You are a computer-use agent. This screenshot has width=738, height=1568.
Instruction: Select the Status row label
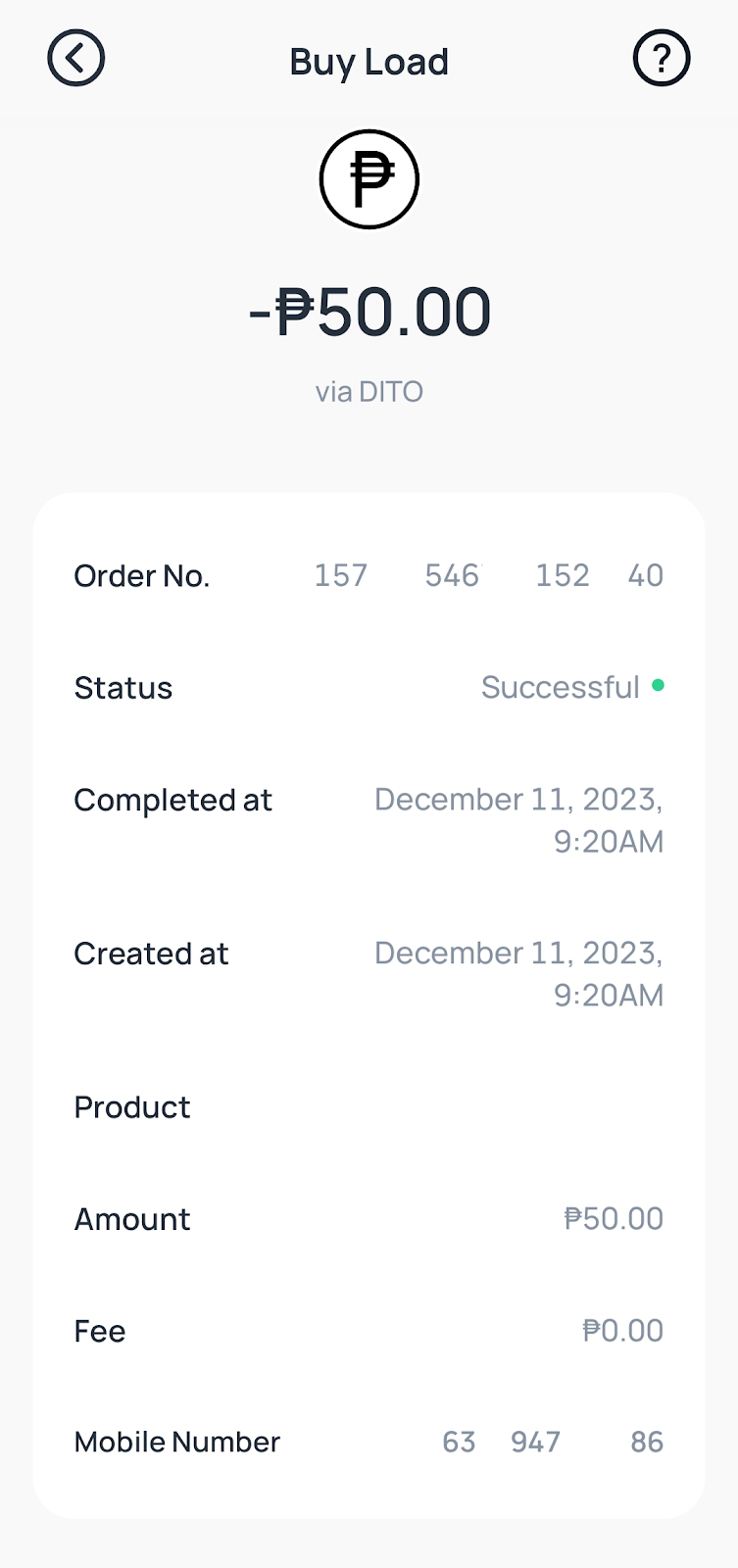123,688
